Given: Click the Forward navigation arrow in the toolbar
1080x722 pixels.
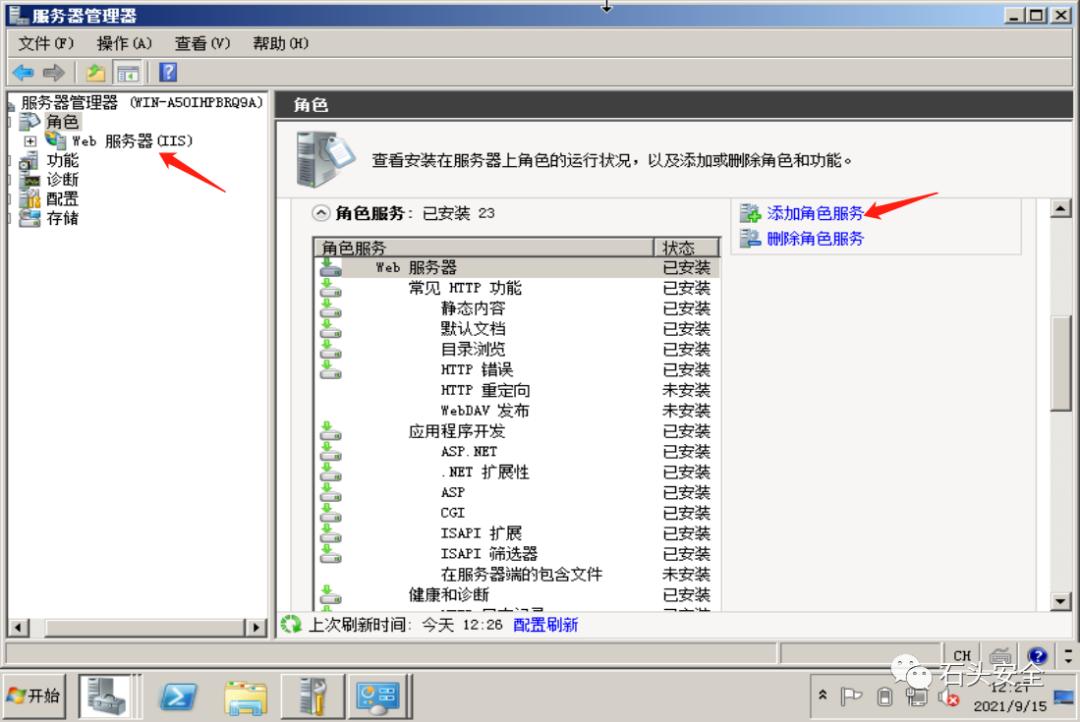Looking at the screenshot, I should click(x=52, y=71).
